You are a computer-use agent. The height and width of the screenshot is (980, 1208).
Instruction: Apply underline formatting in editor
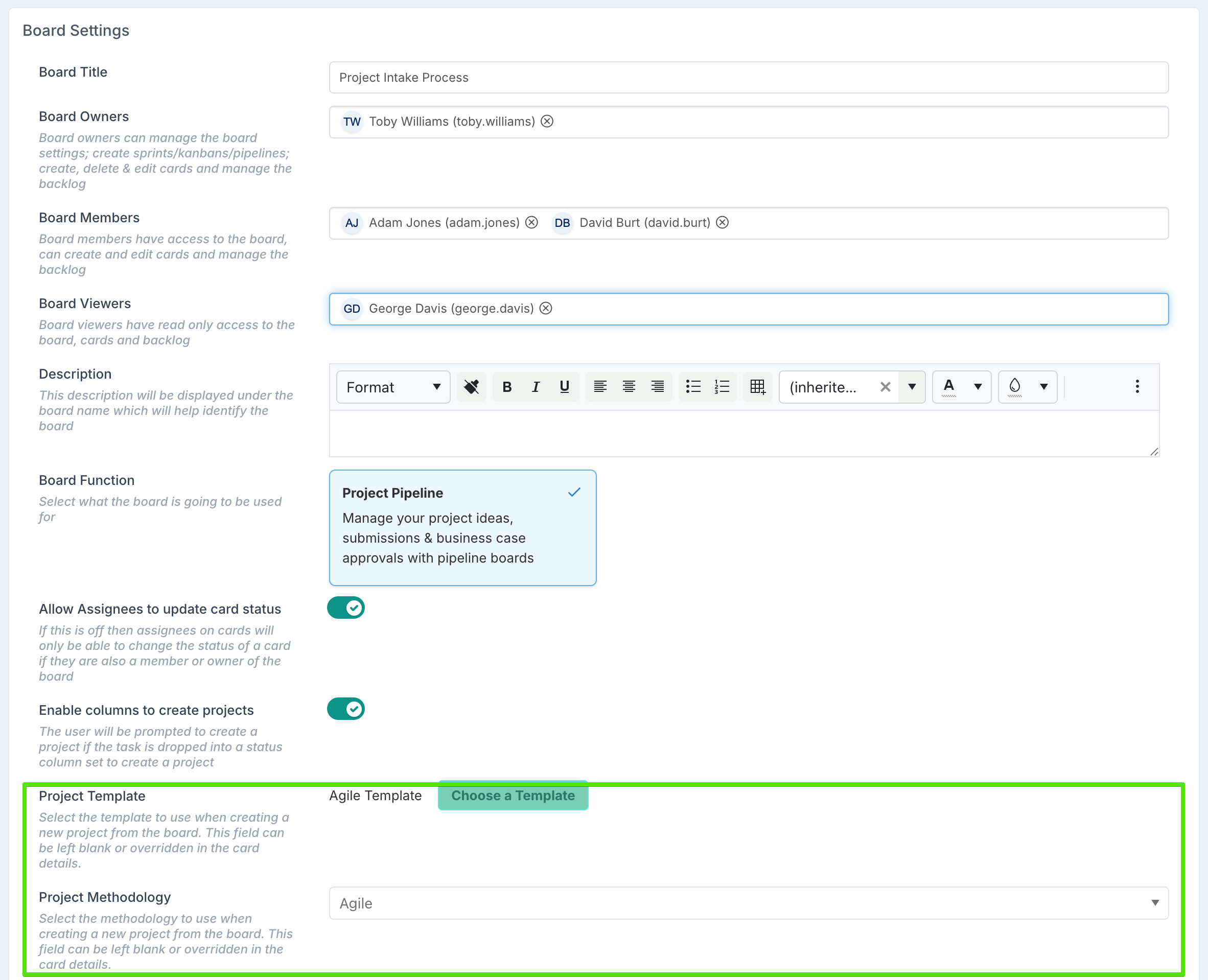564,387
